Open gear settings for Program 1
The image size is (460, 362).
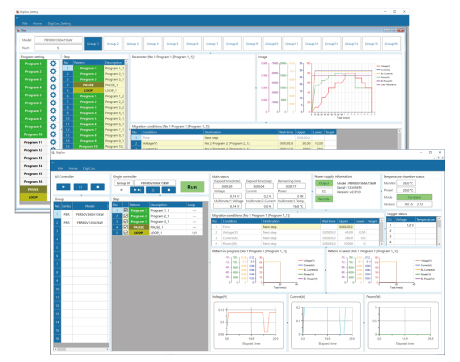[53, 63]
